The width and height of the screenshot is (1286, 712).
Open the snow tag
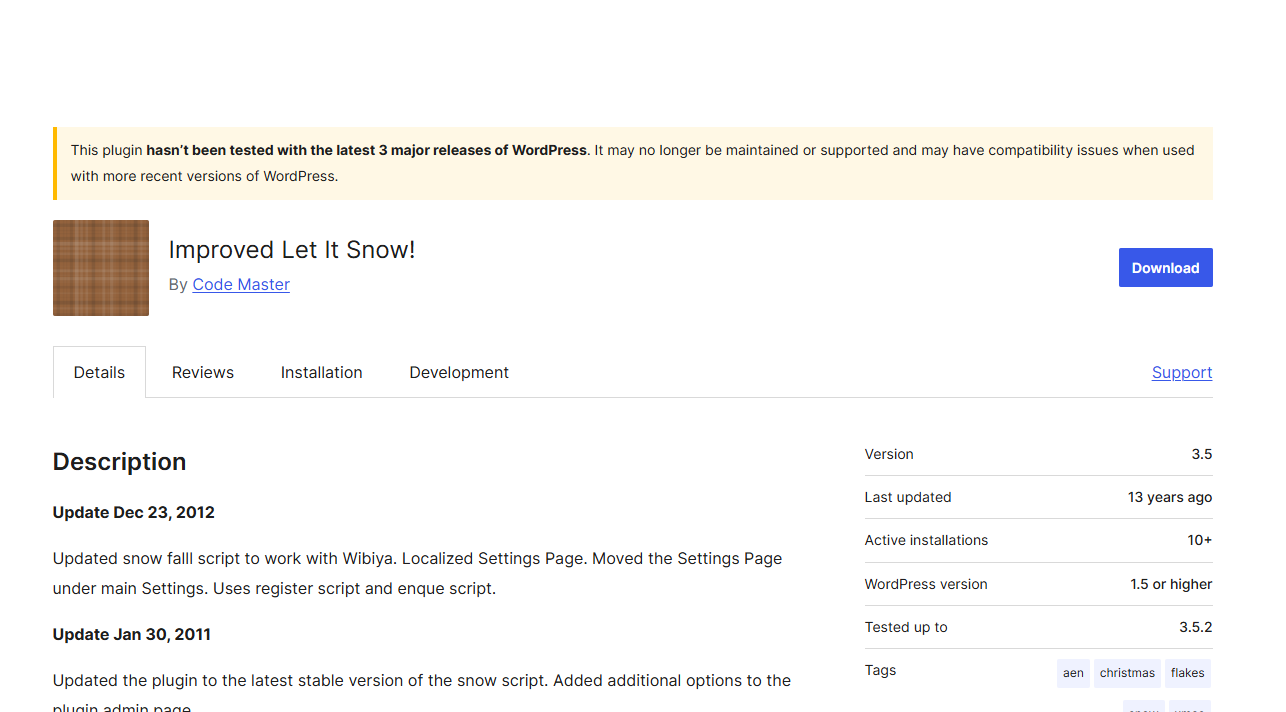point(1143,709)
